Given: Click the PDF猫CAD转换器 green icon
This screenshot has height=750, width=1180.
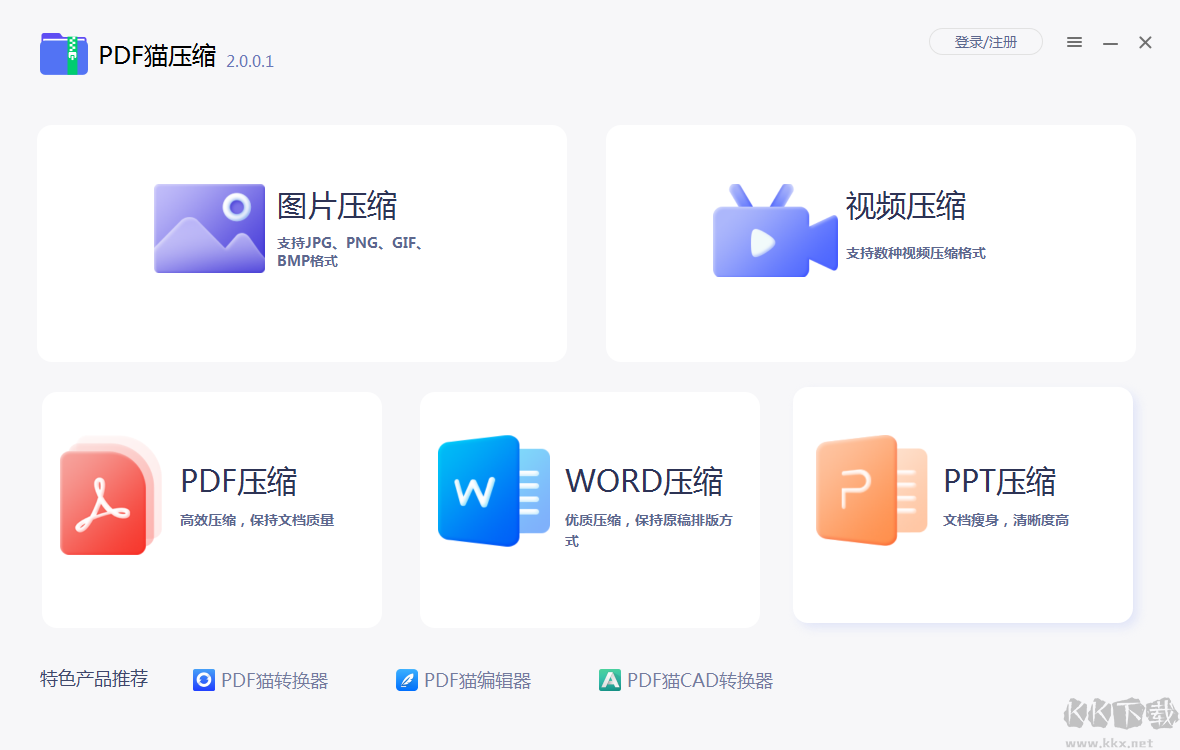Looking at the screenshot, I should click(610, 680).
